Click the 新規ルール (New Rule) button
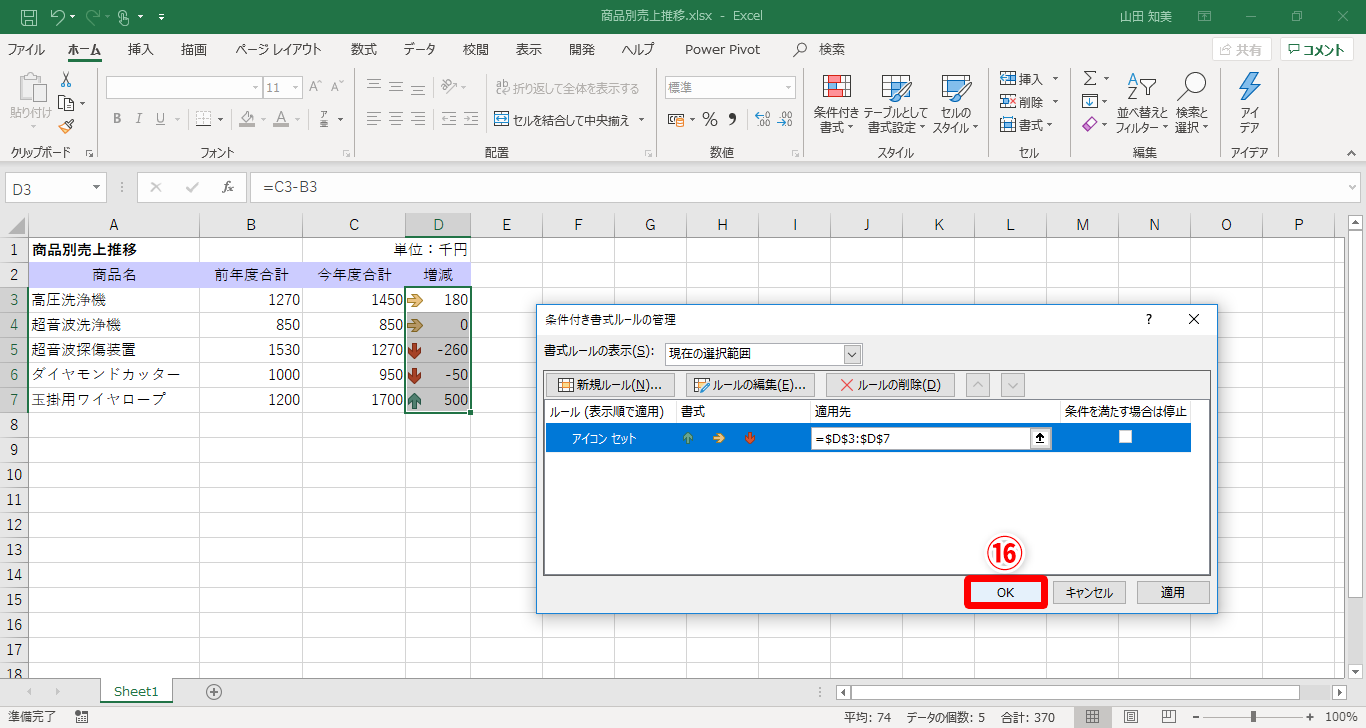The width and height of the screenshot is (1366, 728). pyautogui.click(x=610, y=385)
